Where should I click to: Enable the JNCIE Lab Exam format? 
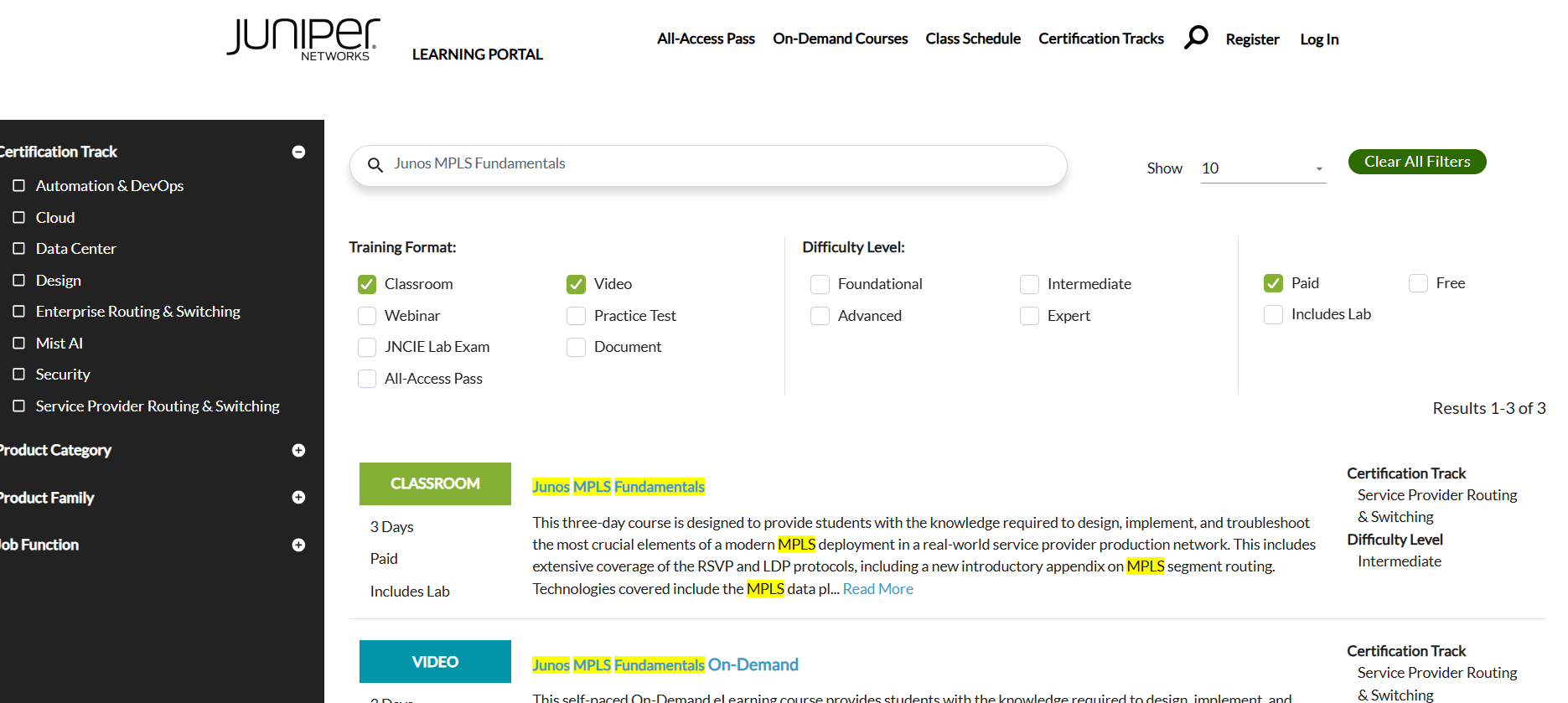click(x=367, y=347)
